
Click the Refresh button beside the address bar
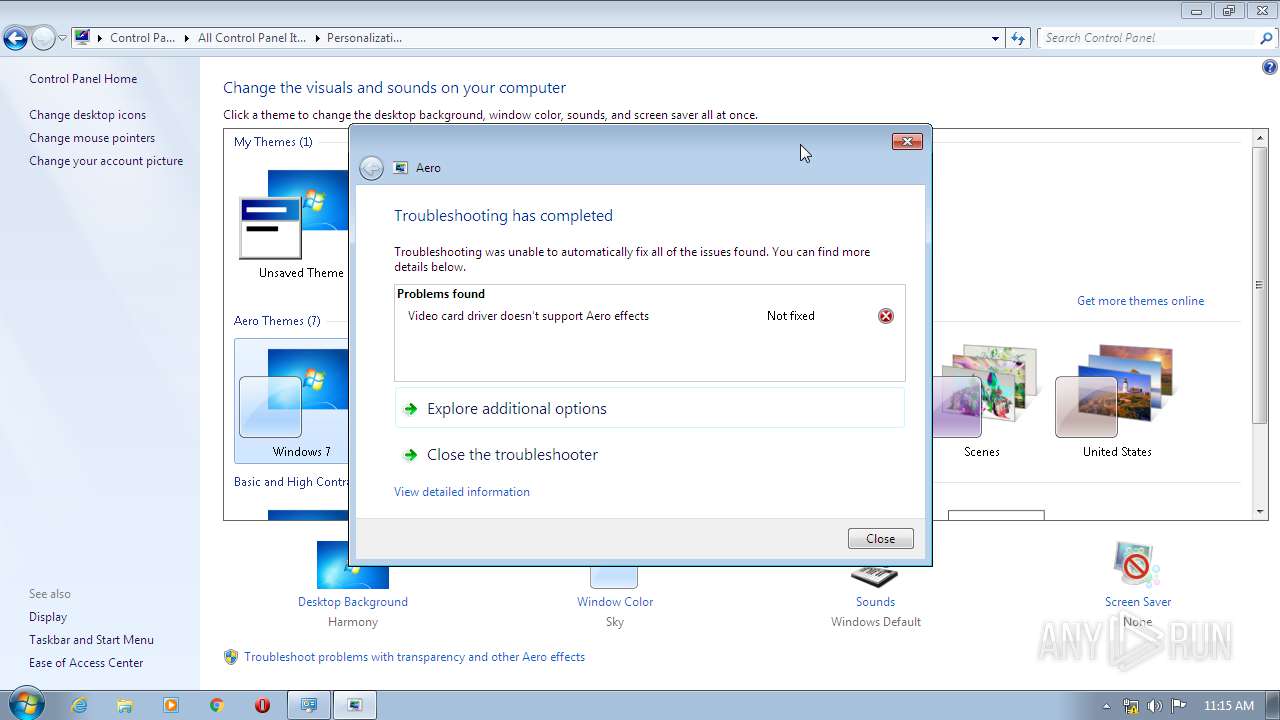pyautogui.click(x=1018, y=38)
